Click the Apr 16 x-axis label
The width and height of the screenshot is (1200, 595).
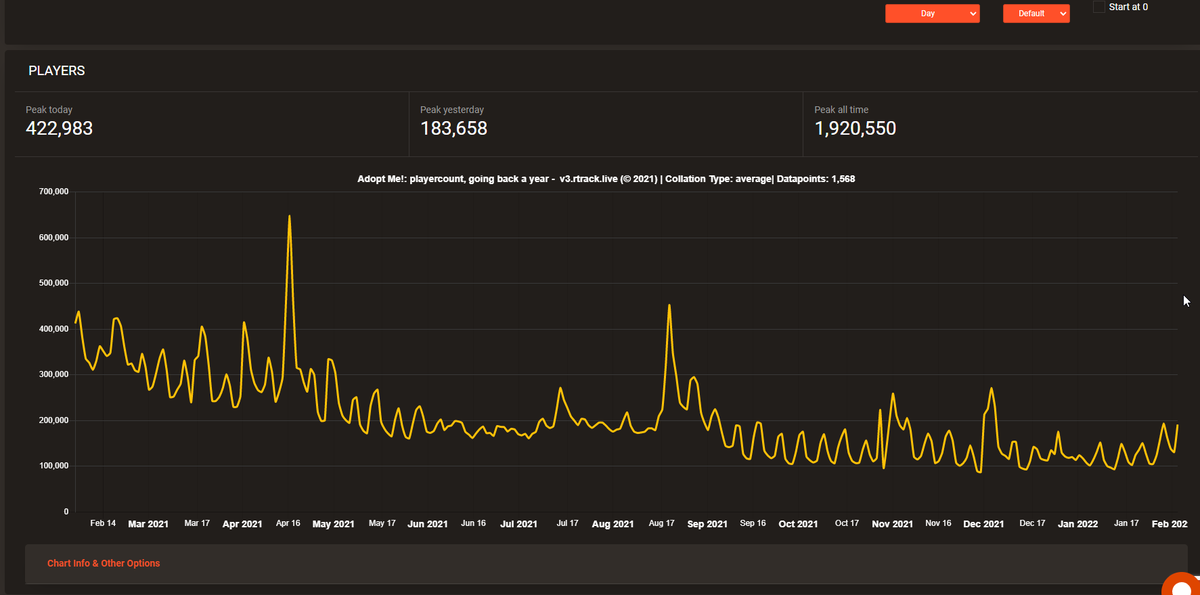point(288,523)
